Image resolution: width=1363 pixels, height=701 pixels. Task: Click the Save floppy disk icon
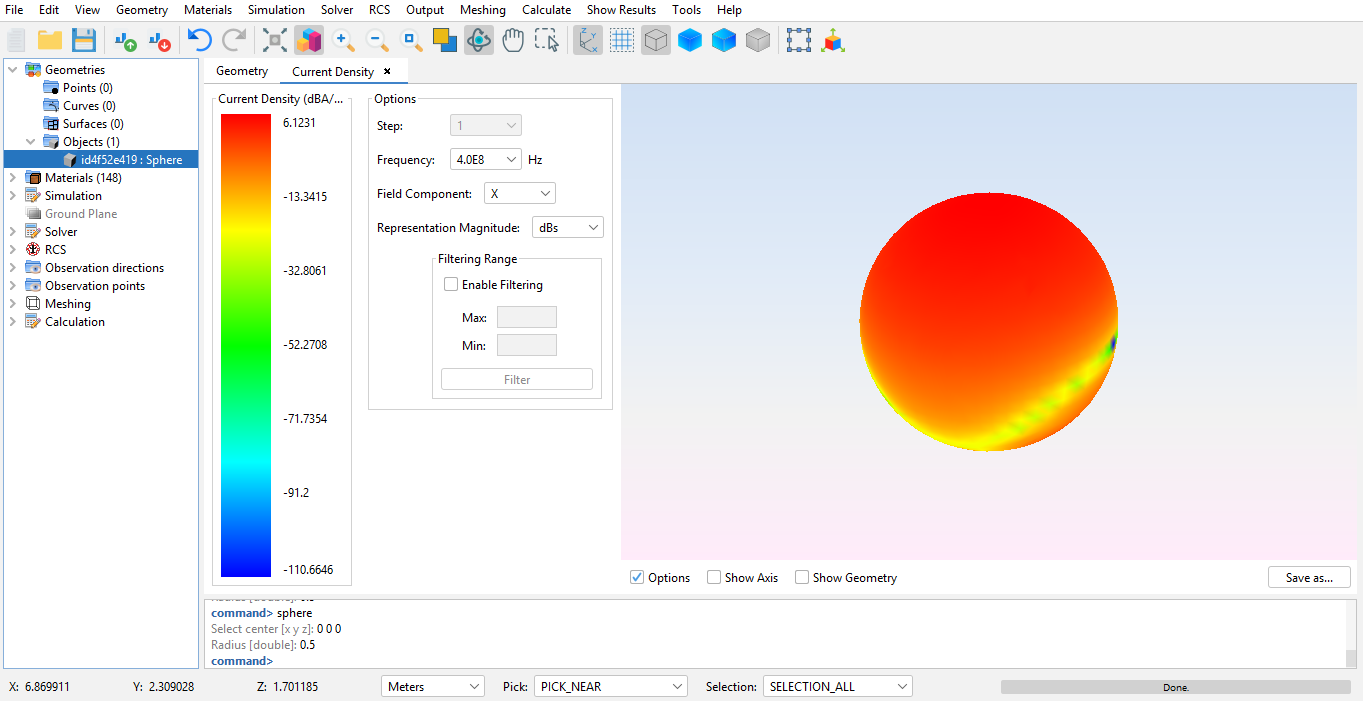[x=84, y=40]
